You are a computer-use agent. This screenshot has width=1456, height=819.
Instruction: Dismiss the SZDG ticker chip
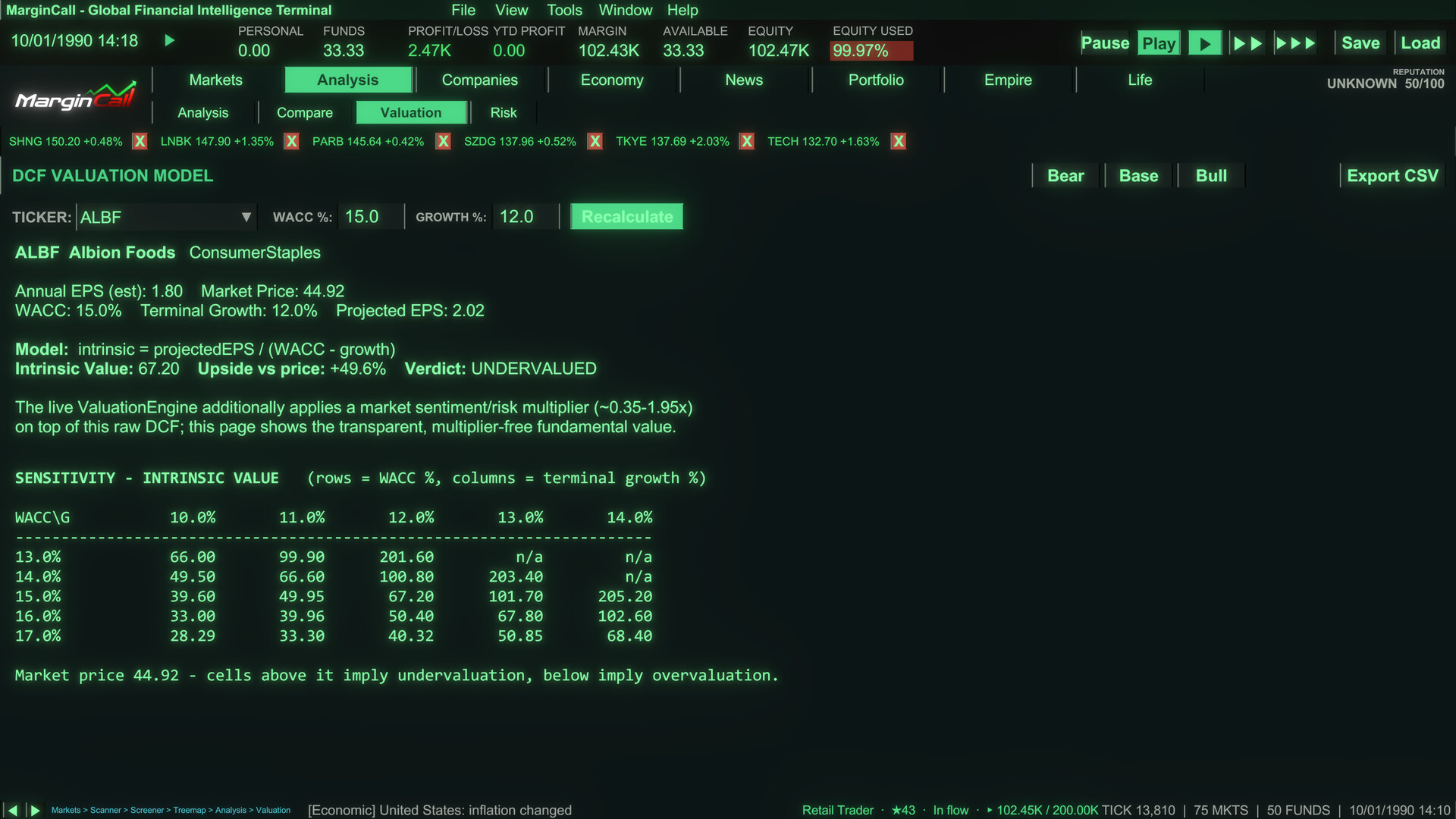[x=595, y=142]
